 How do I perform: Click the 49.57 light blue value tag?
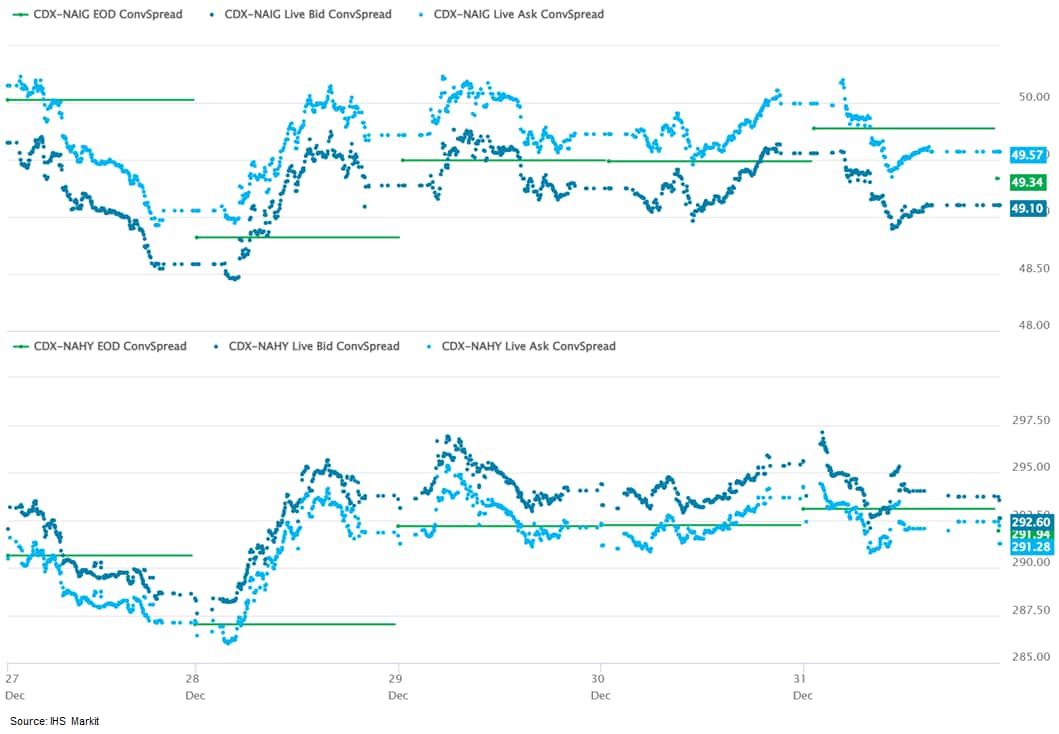click(1028, 156)
